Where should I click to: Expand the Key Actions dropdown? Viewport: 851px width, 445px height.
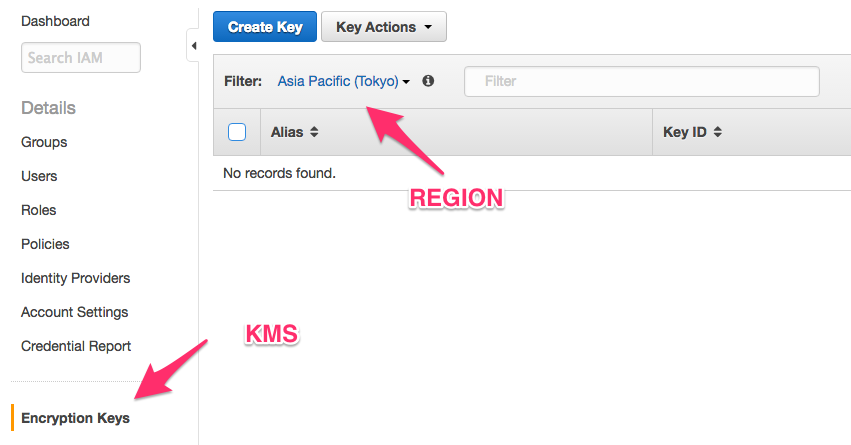[383, 27]
